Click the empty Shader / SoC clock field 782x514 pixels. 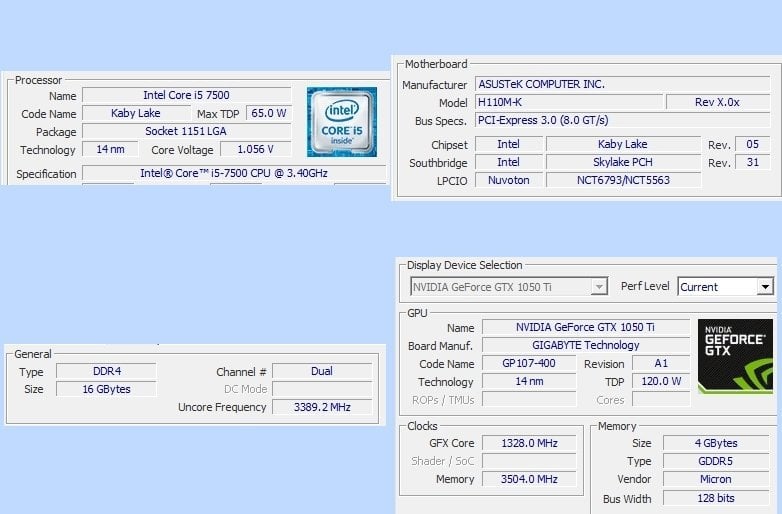tap(529, 461)
